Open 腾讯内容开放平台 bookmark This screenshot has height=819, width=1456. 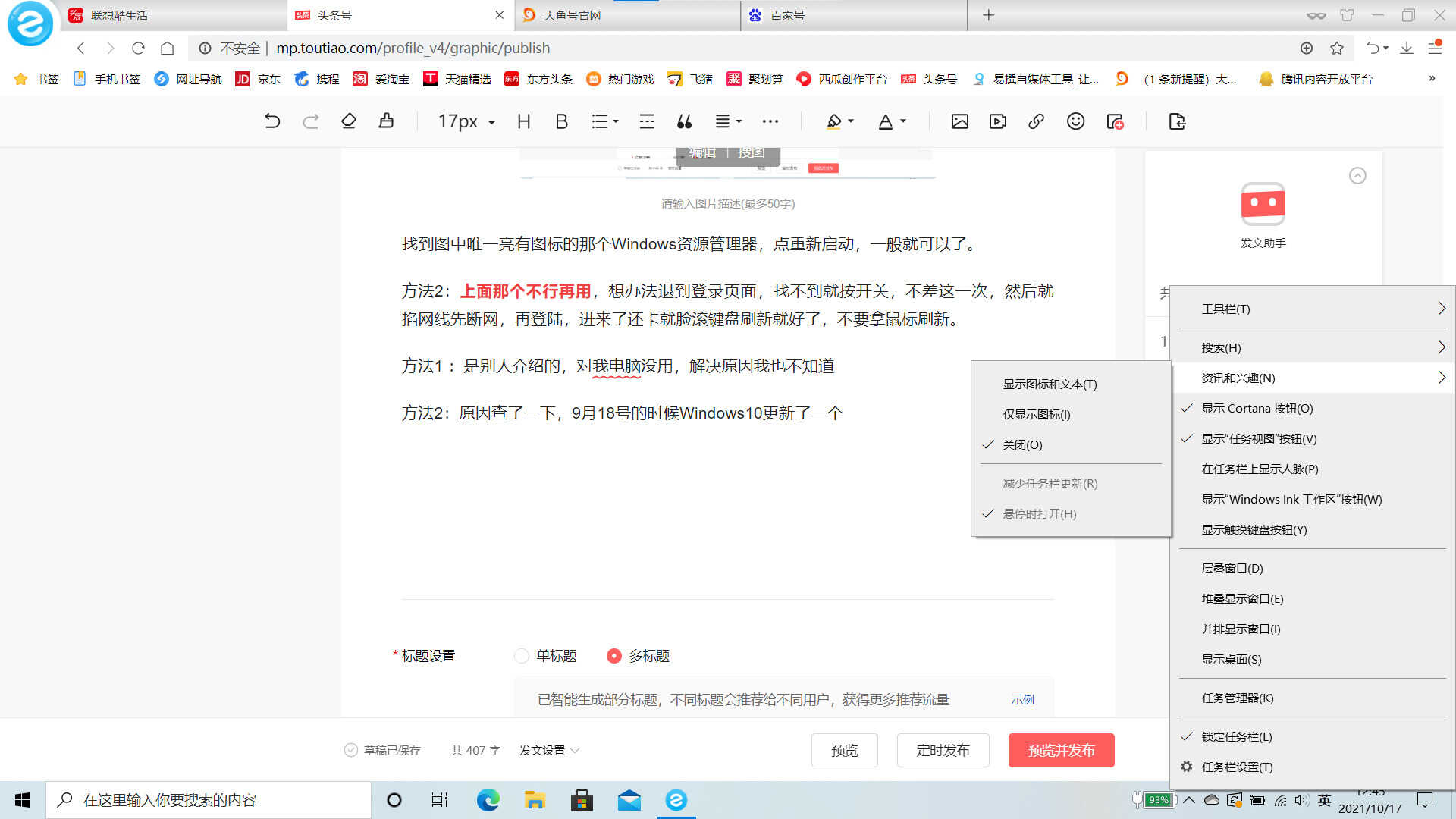pos(1316,79)
